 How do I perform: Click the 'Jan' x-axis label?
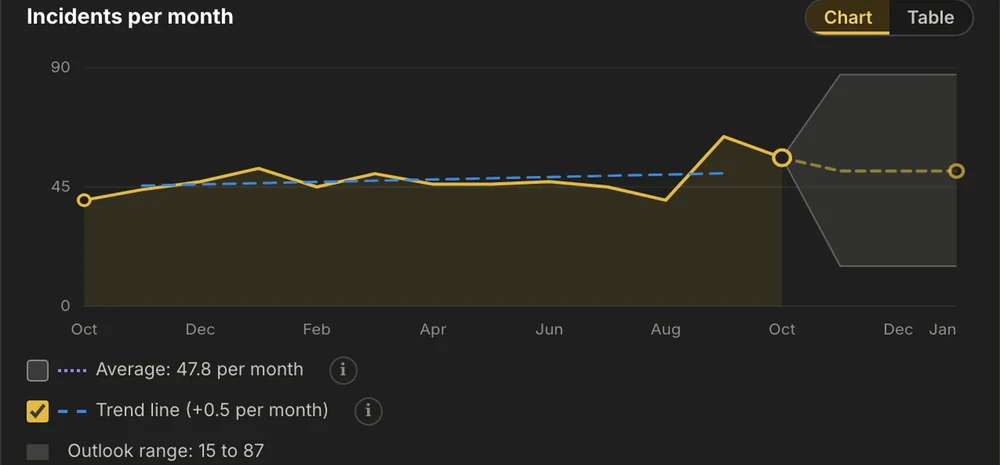(x=943, y=330)
